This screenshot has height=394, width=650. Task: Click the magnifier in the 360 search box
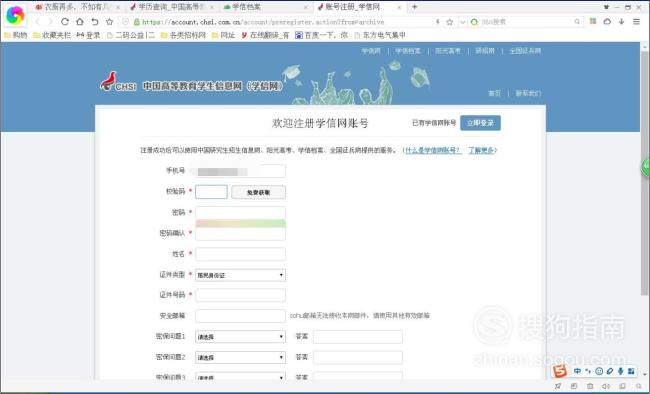577,22
